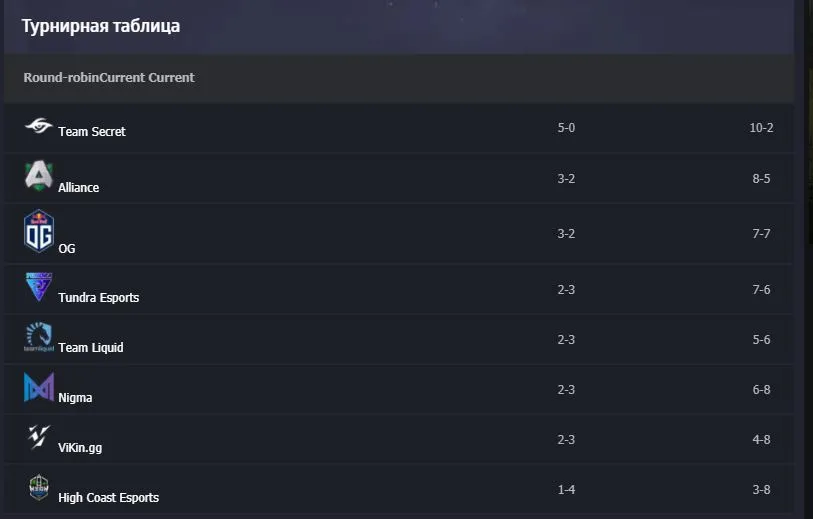Screen dimensions: 813x519
Task: Open the OG Red Bull logo
Action: point(39,231)
